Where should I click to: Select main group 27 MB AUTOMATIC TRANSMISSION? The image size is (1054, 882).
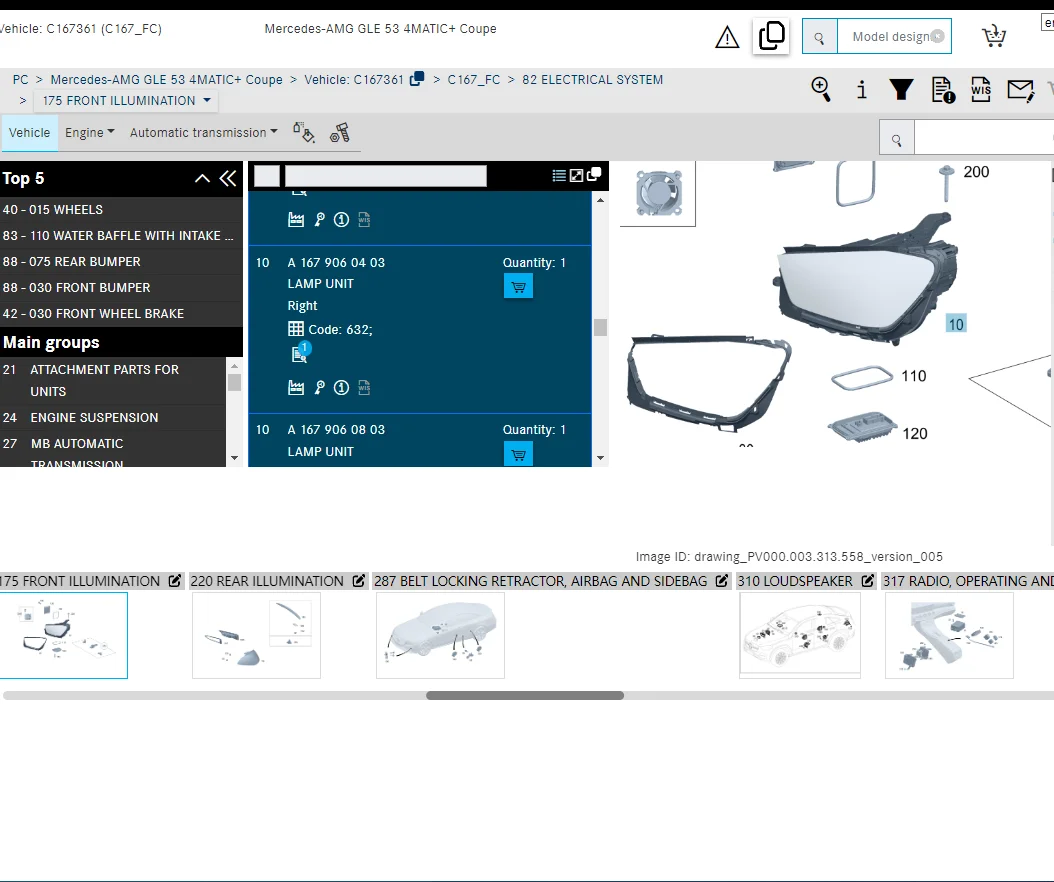113,450
